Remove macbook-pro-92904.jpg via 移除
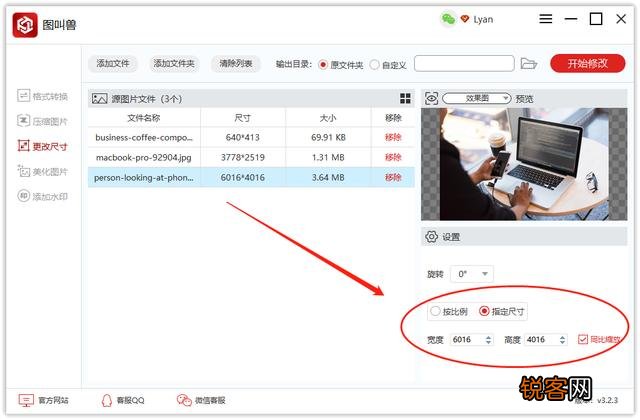640x420 pixels. point(393,158)
